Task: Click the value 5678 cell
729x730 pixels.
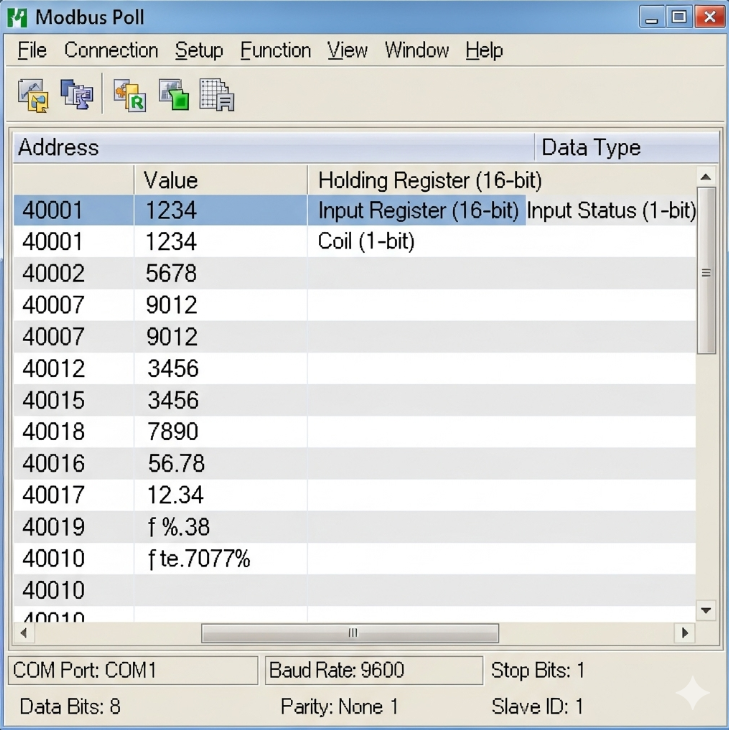Action: click(x=221, y=273)
